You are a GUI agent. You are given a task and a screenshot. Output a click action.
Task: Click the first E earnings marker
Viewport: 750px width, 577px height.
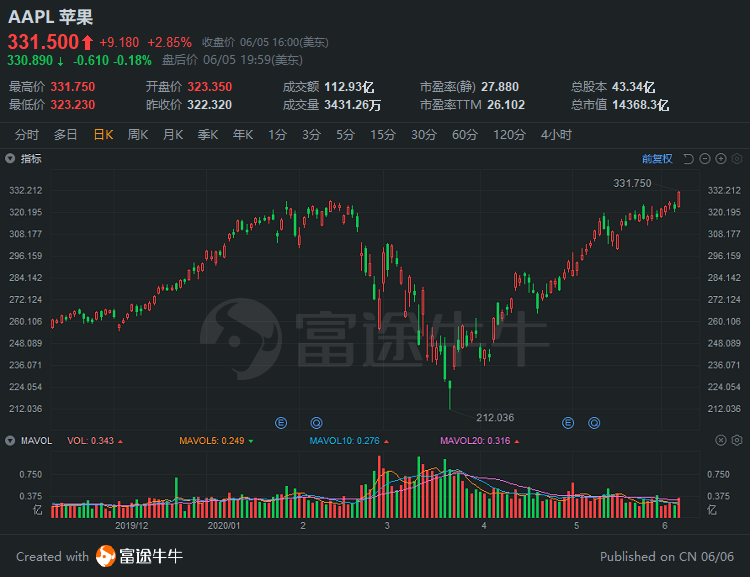tap(281, 423)
